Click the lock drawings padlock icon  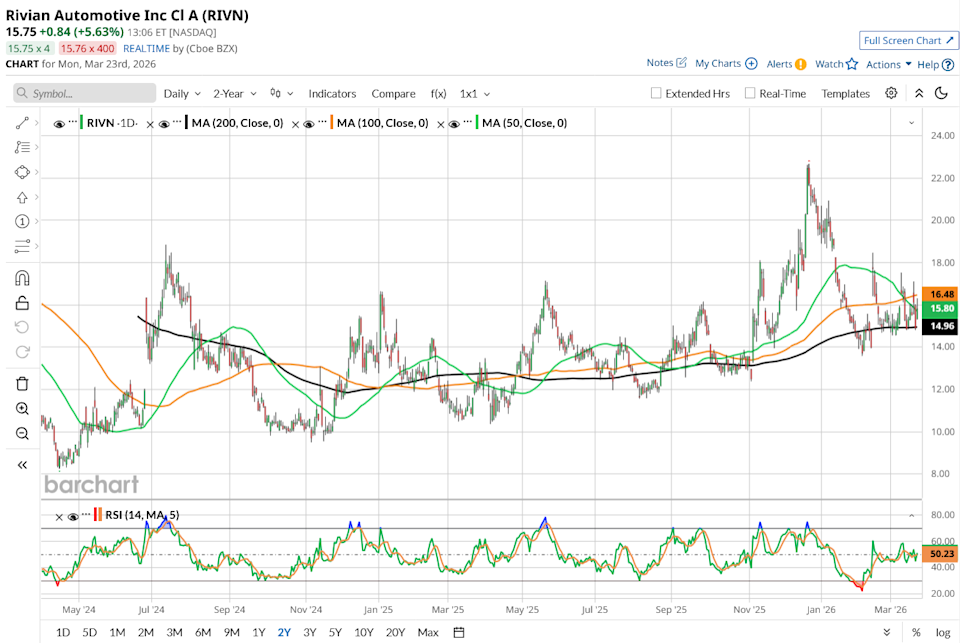[x=22, y=303]
